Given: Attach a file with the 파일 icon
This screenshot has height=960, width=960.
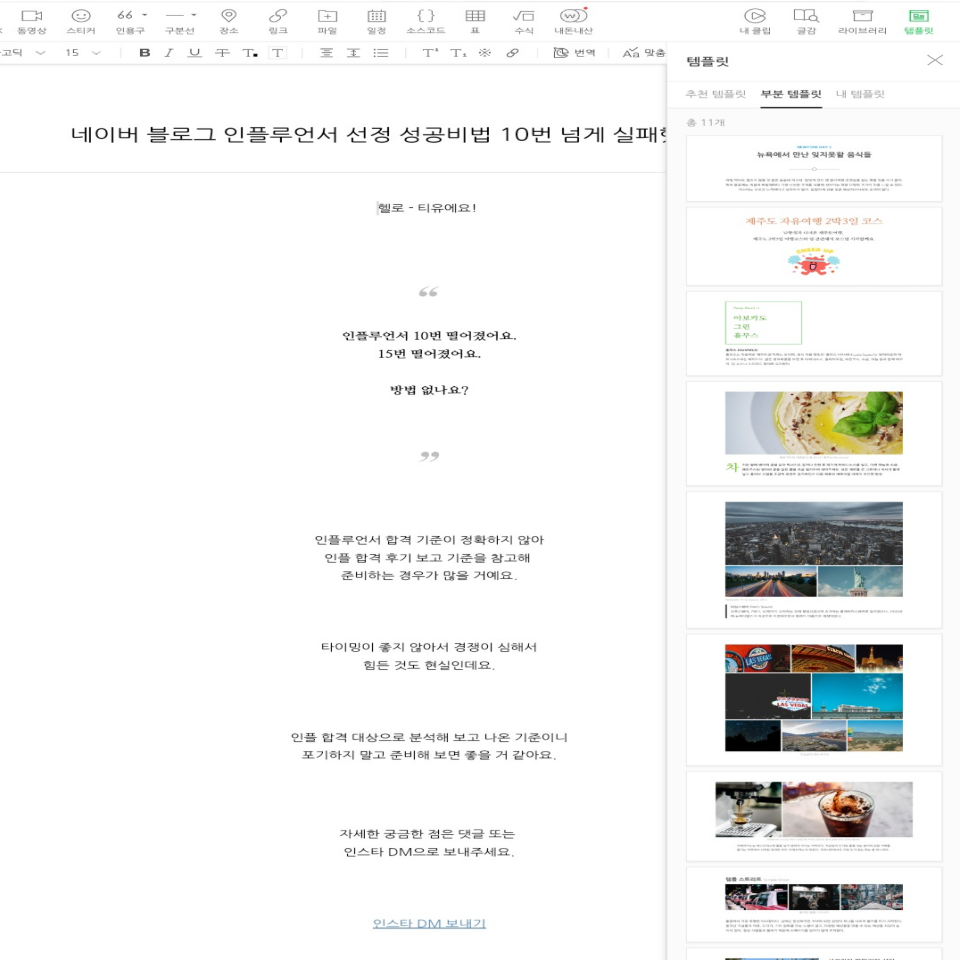Looking at the screenshot, I should pos(328,21).
